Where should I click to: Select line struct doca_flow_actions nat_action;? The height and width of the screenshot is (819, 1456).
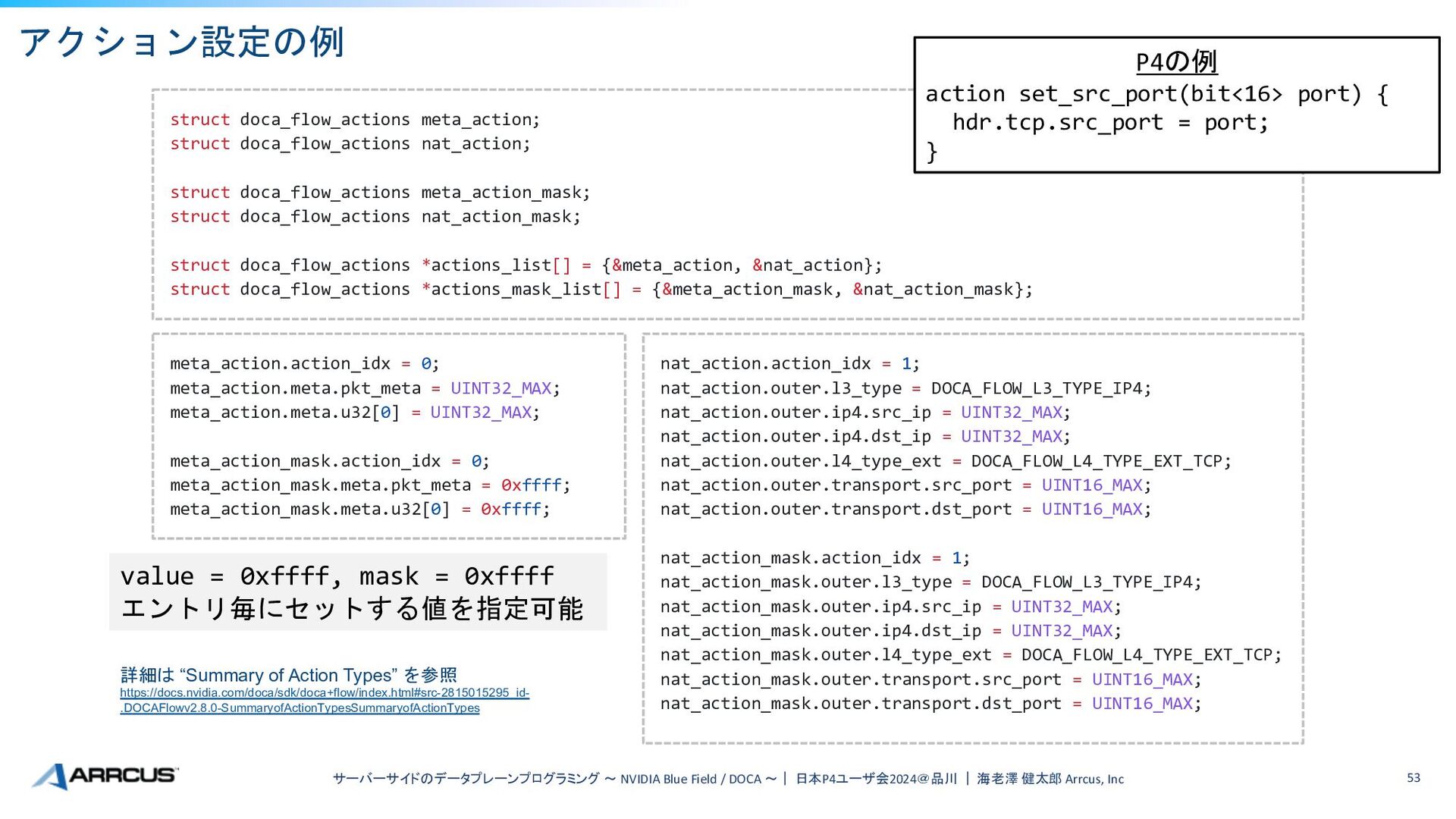click(x=350, y=144)
